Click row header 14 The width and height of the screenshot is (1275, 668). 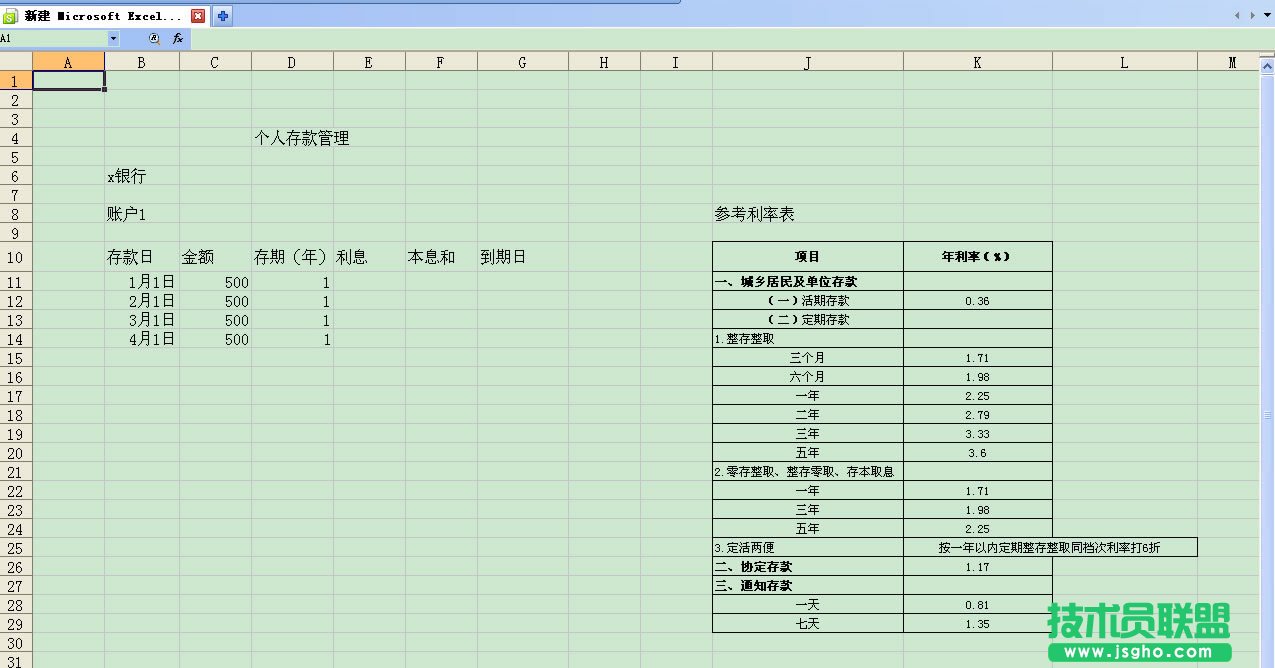[x=14, y=339]
